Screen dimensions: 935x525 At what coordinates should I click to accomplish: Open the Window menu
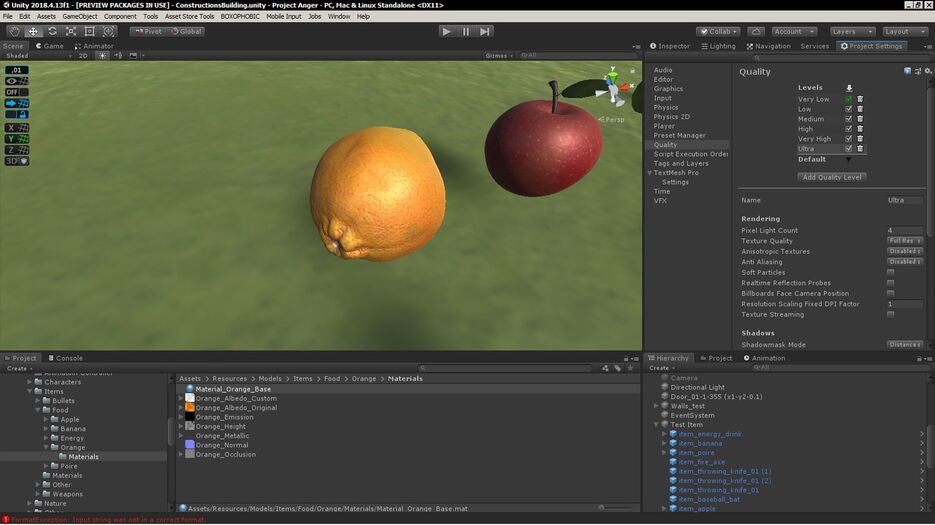coord(339,17)
